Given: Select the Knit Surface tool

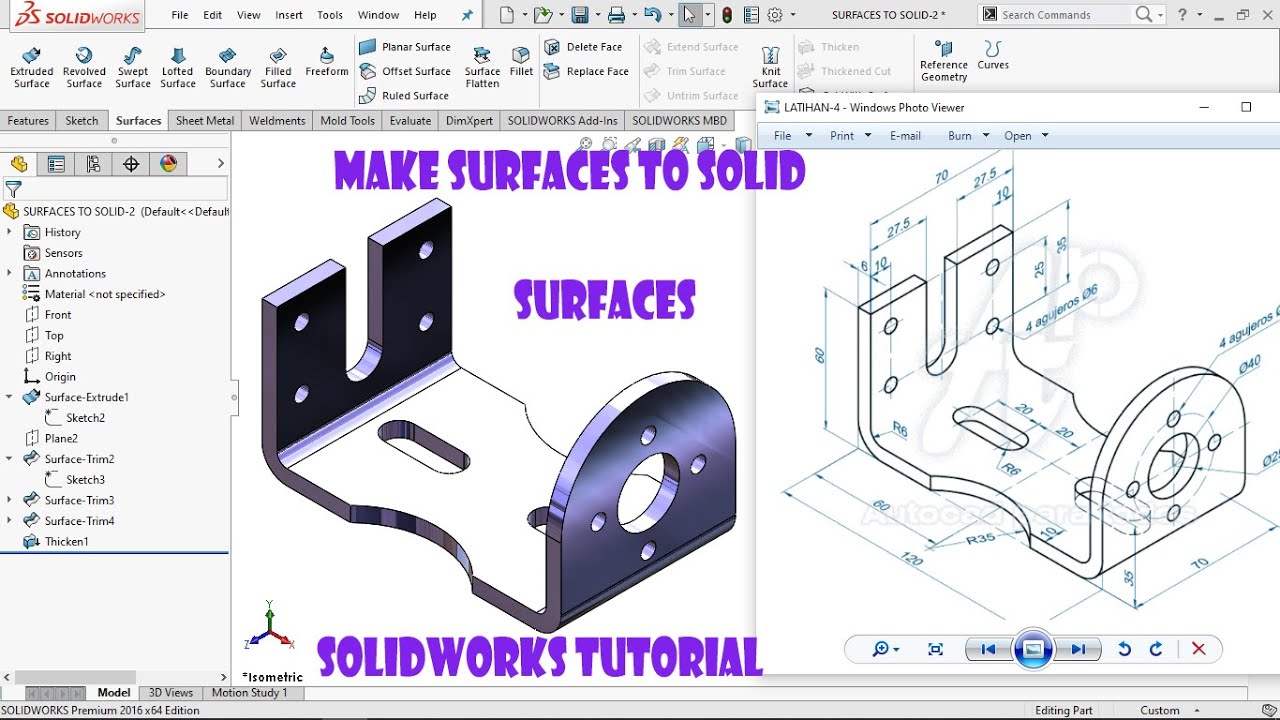Looking at the screenshot, I should (770, 66).
